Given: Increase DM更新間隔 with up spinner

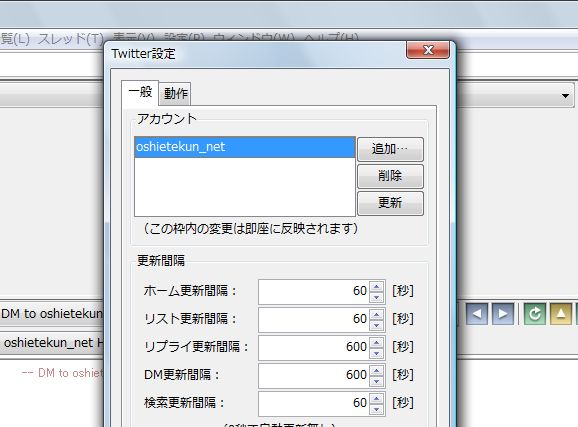Looking at the screenshot, I should pos(376,371).
